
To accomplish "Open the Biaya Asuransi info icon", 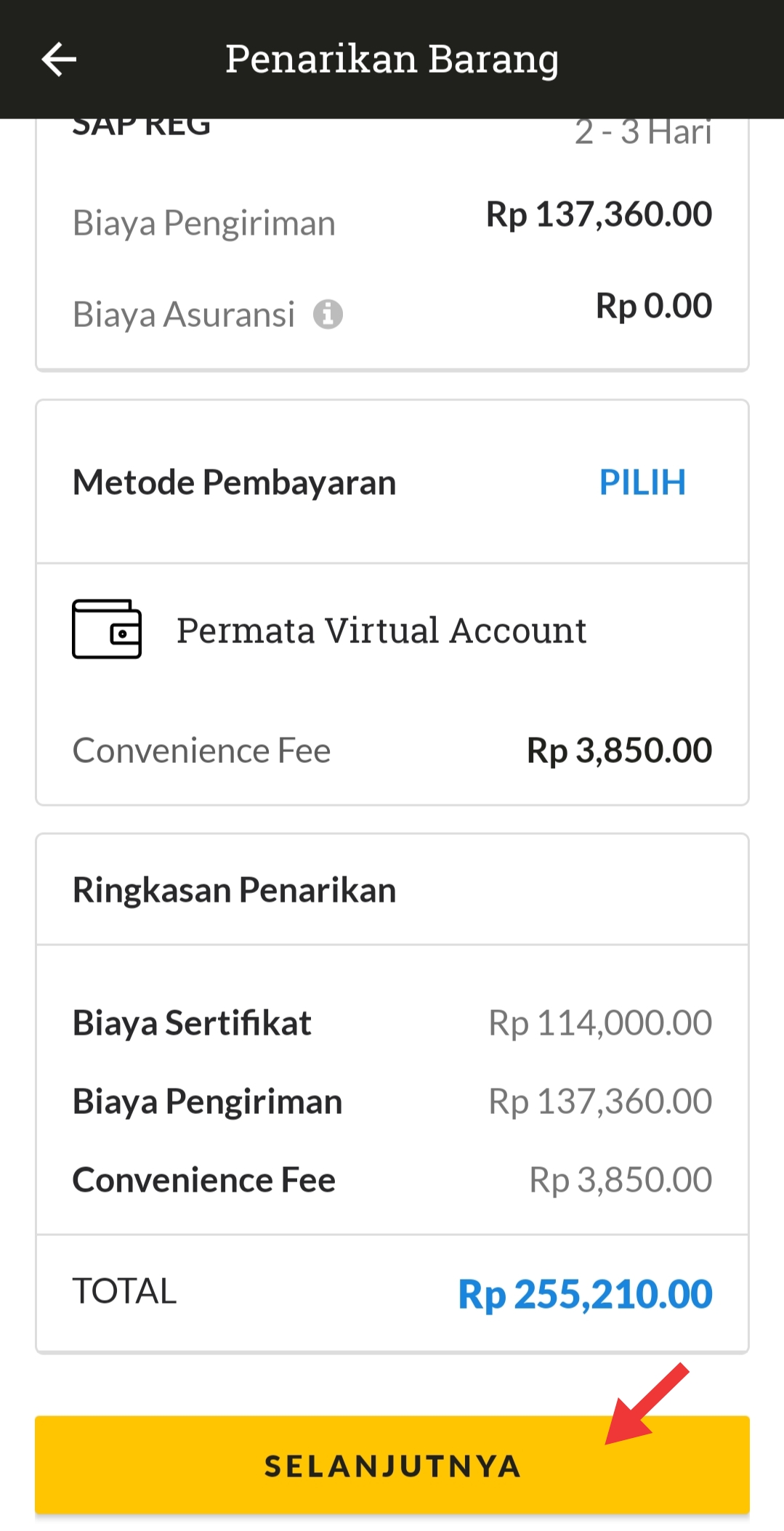I will pyautogui.click(x=328, y=315).
